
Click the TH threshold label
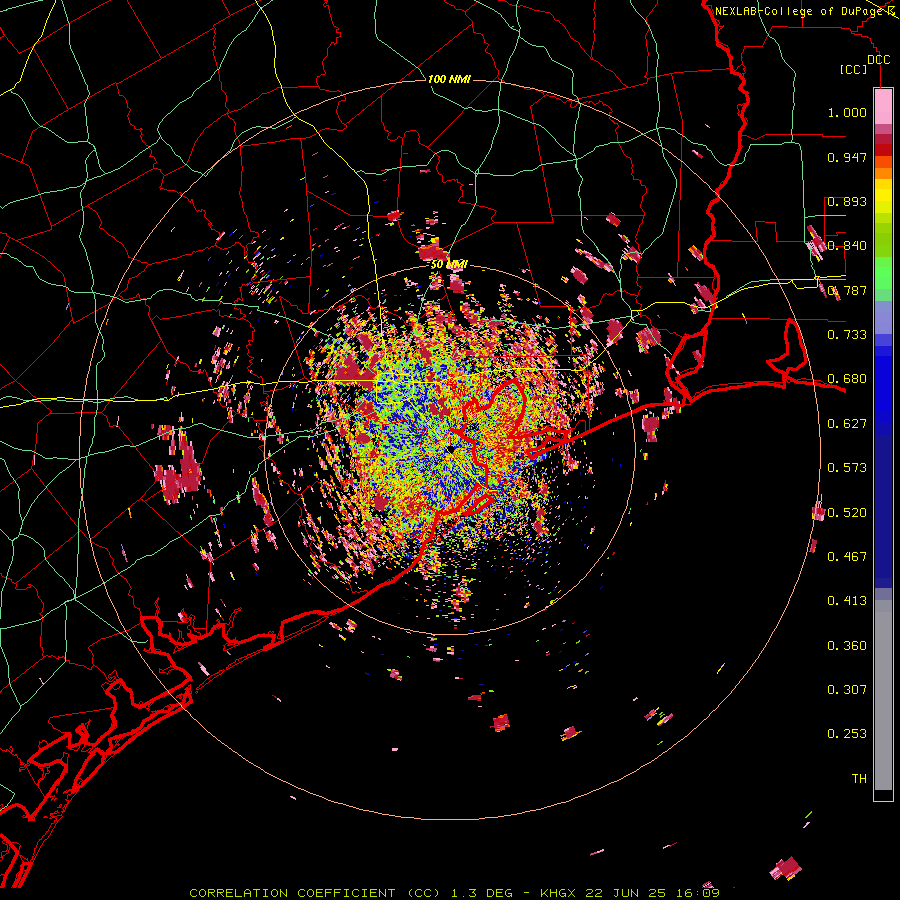859,779
